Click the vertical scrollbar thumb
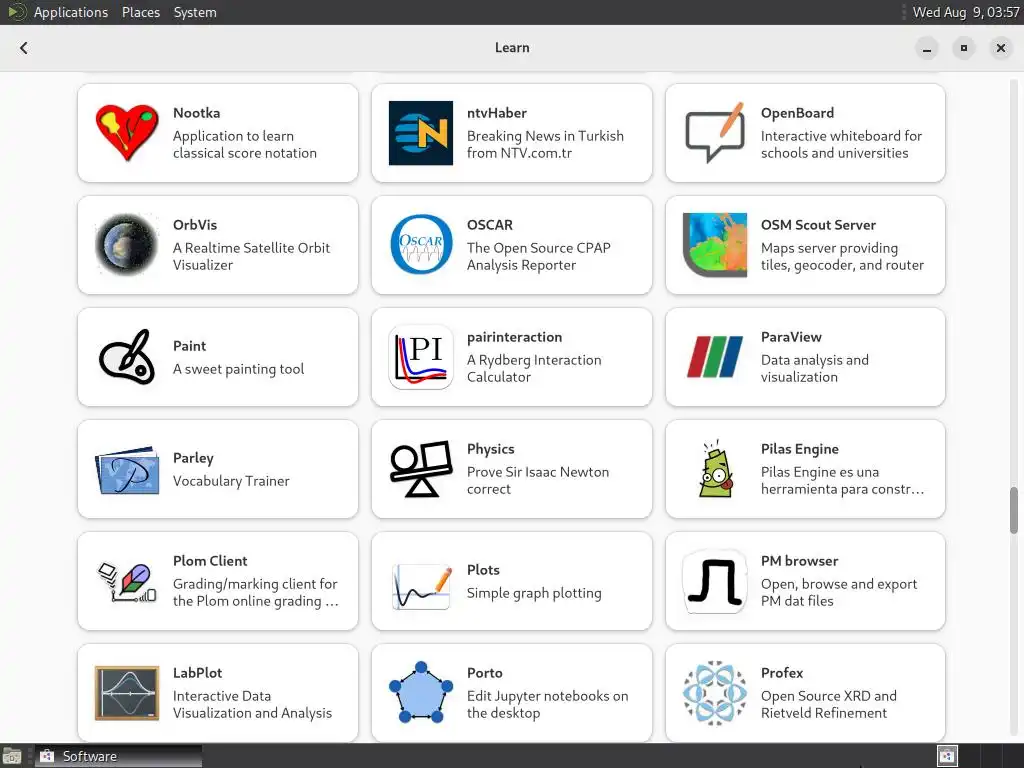This screenshot has width=1024, height=768. coord(1014,510)
